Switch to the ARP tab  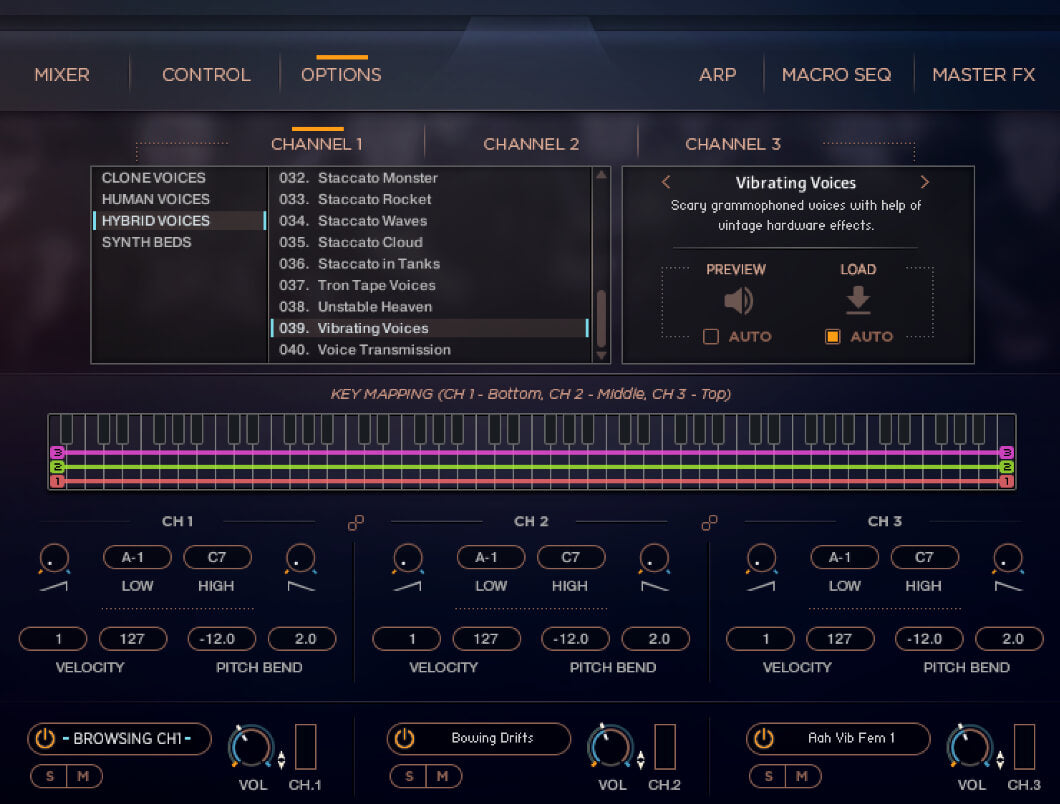(x=717, y=74)
